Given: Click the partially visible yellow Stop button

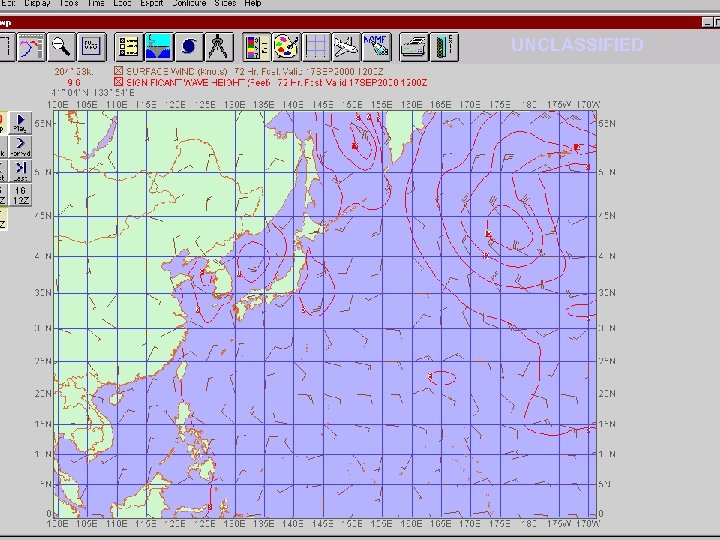Looking at the screenshot, I should [x=3, y=123].
